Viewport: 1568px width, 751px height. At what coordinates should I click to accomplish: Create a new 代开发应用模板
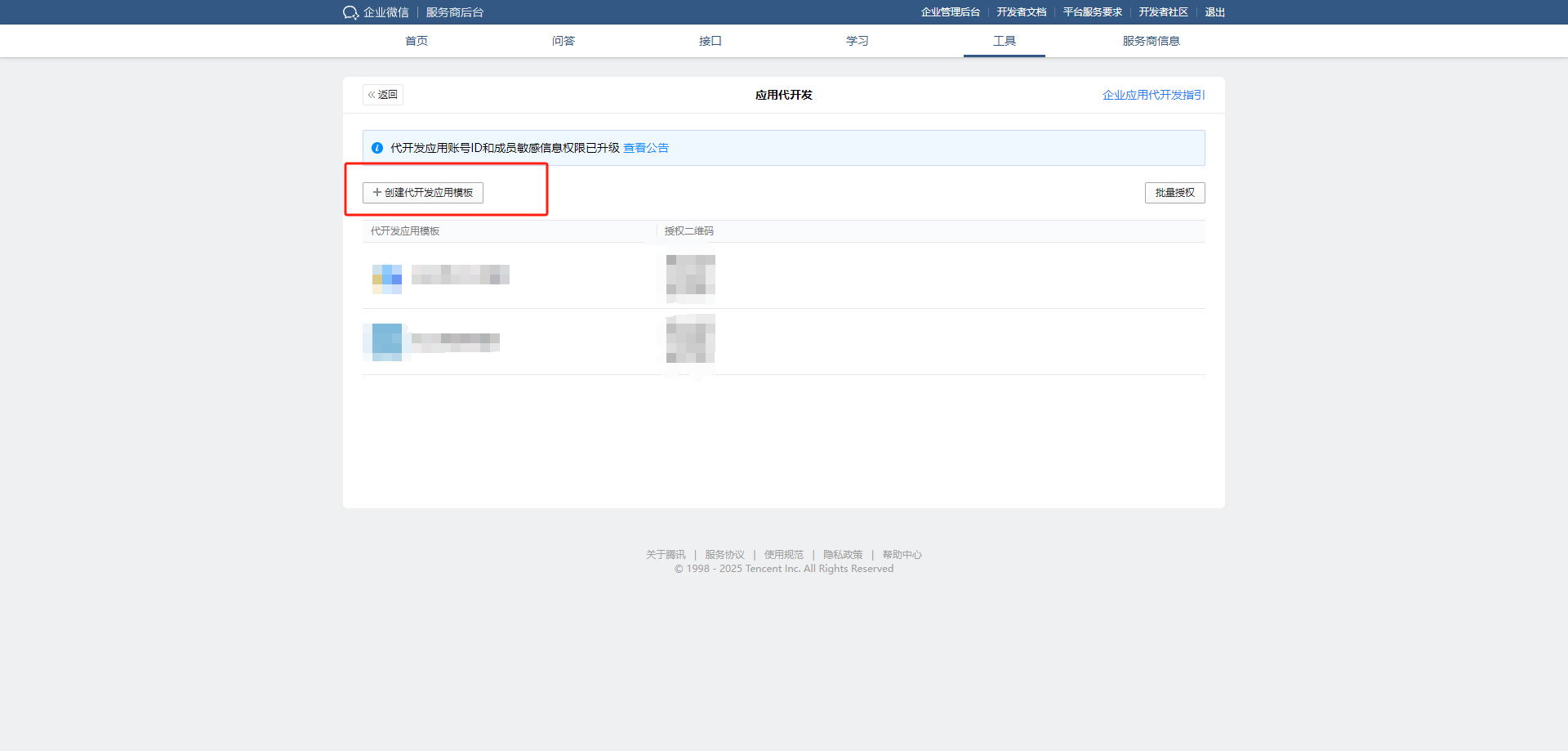pyautogui.click(x=423, y=193)
